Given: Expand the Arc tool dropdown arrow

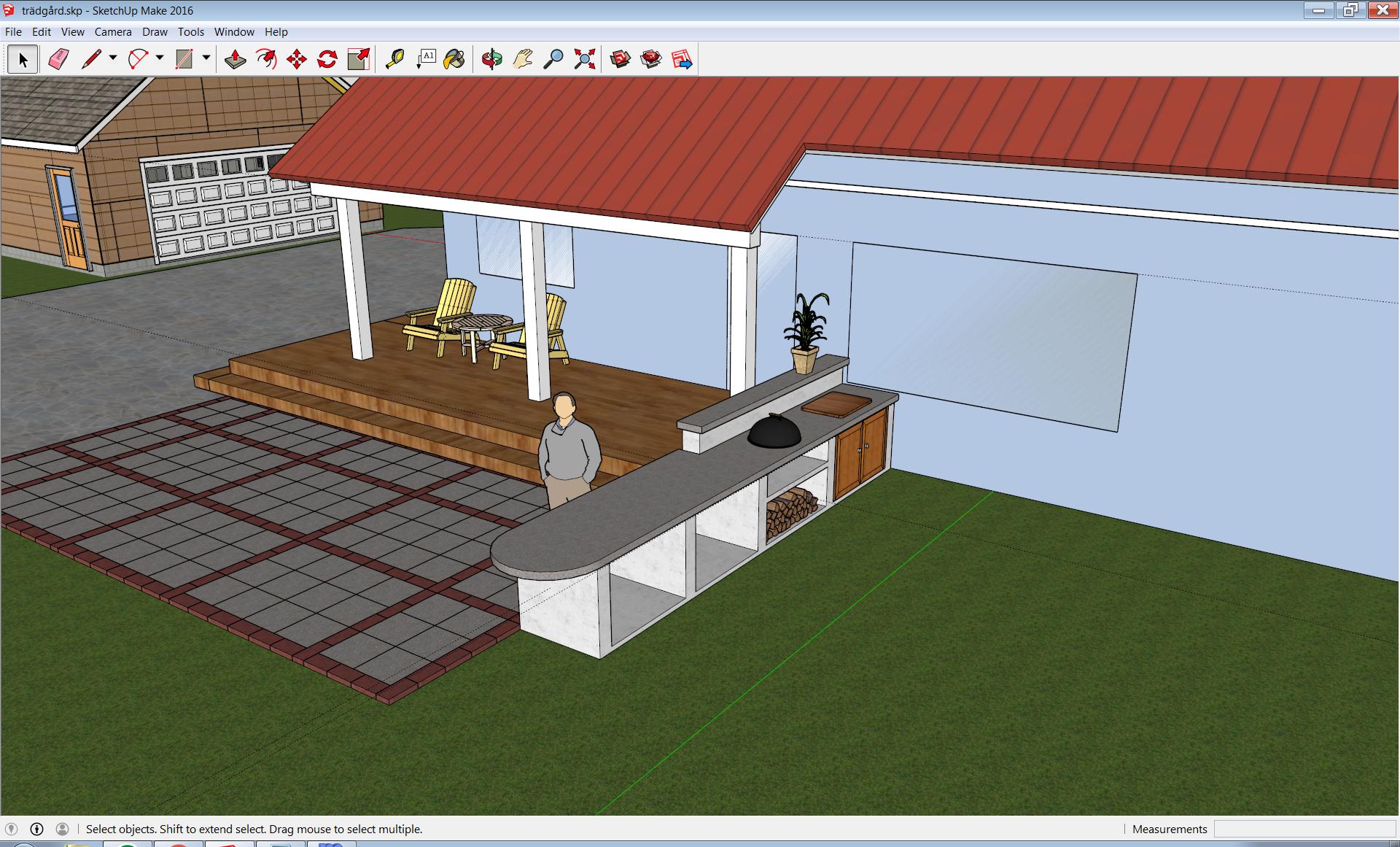Looking at the screenshot, I should 160,58.
